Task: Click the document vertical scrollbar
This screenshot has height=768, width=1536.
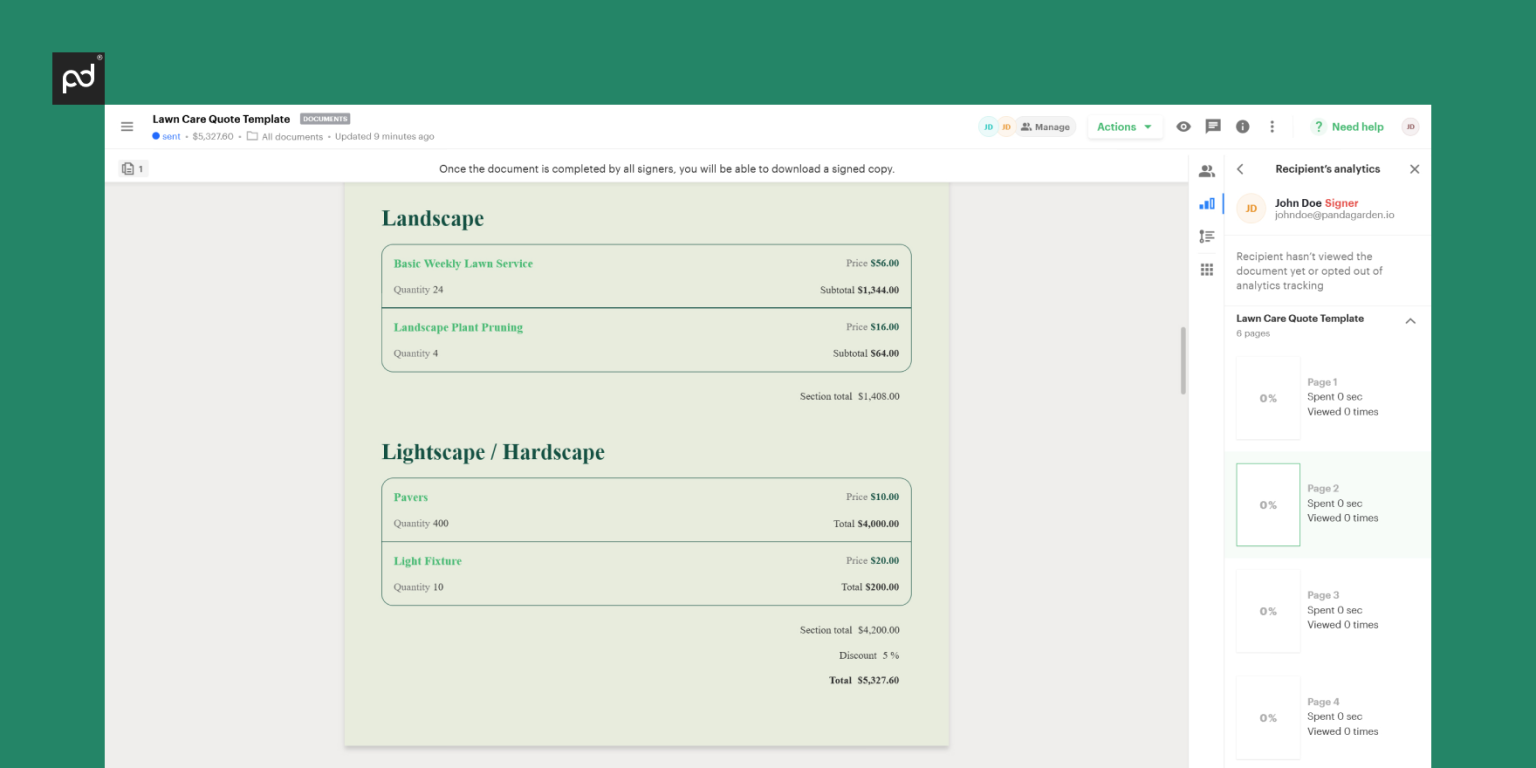Action: (1183, 360)
